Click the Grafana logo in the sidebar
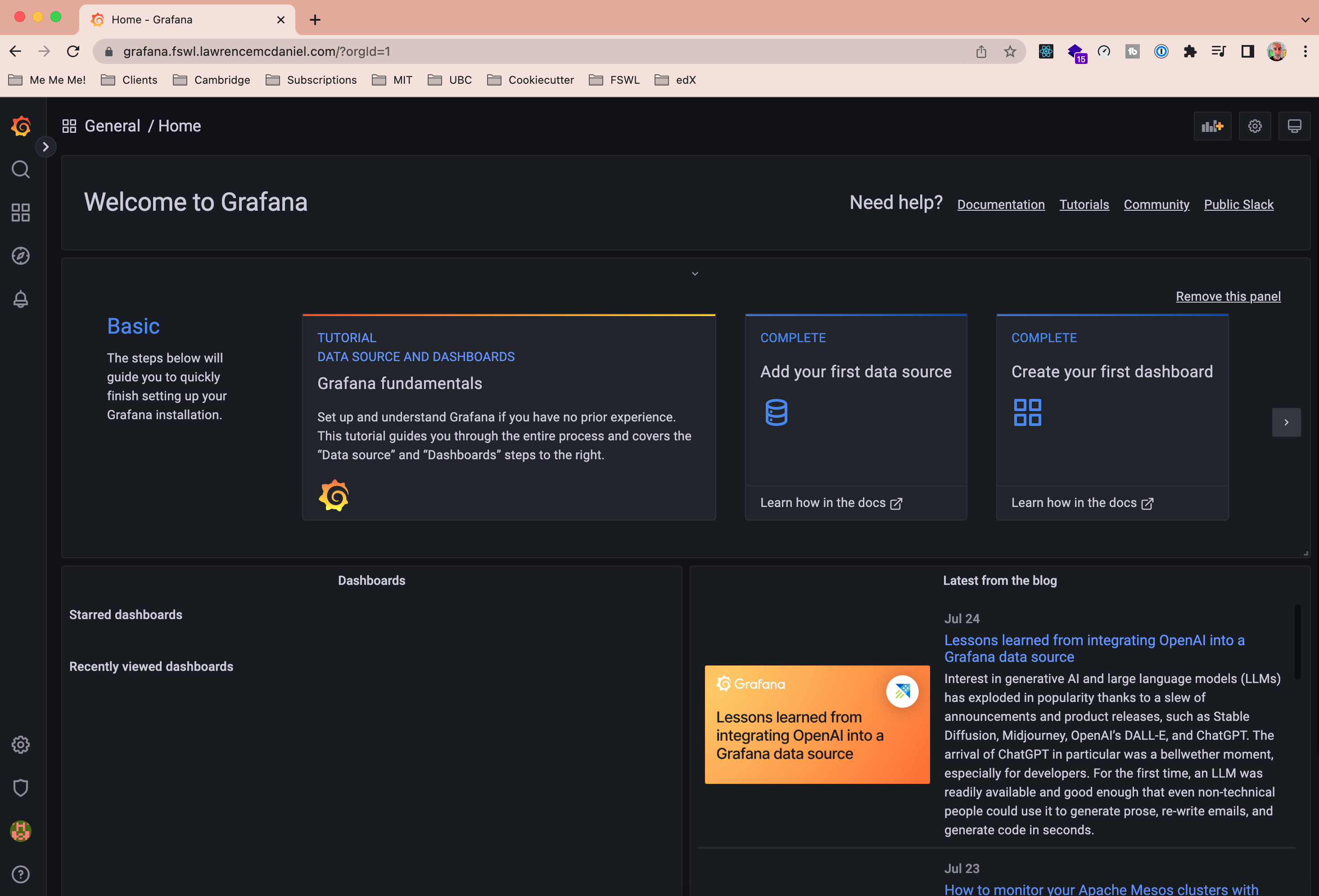This screenshot has height=896, width=1319. tap(21, 126)
